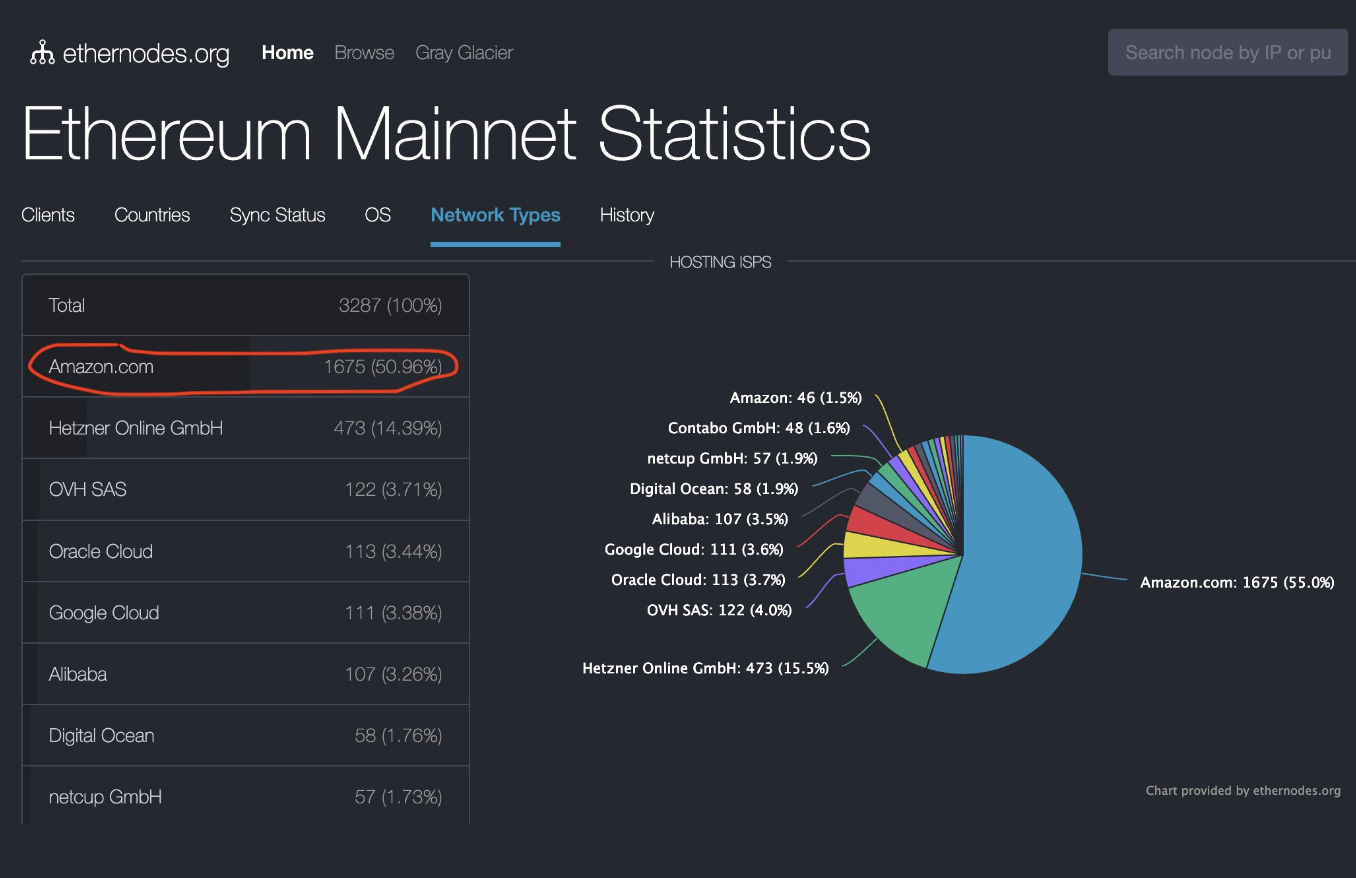
Task: Select the Hetzner Online GmbH table row
Action: (x=245, y=428)
